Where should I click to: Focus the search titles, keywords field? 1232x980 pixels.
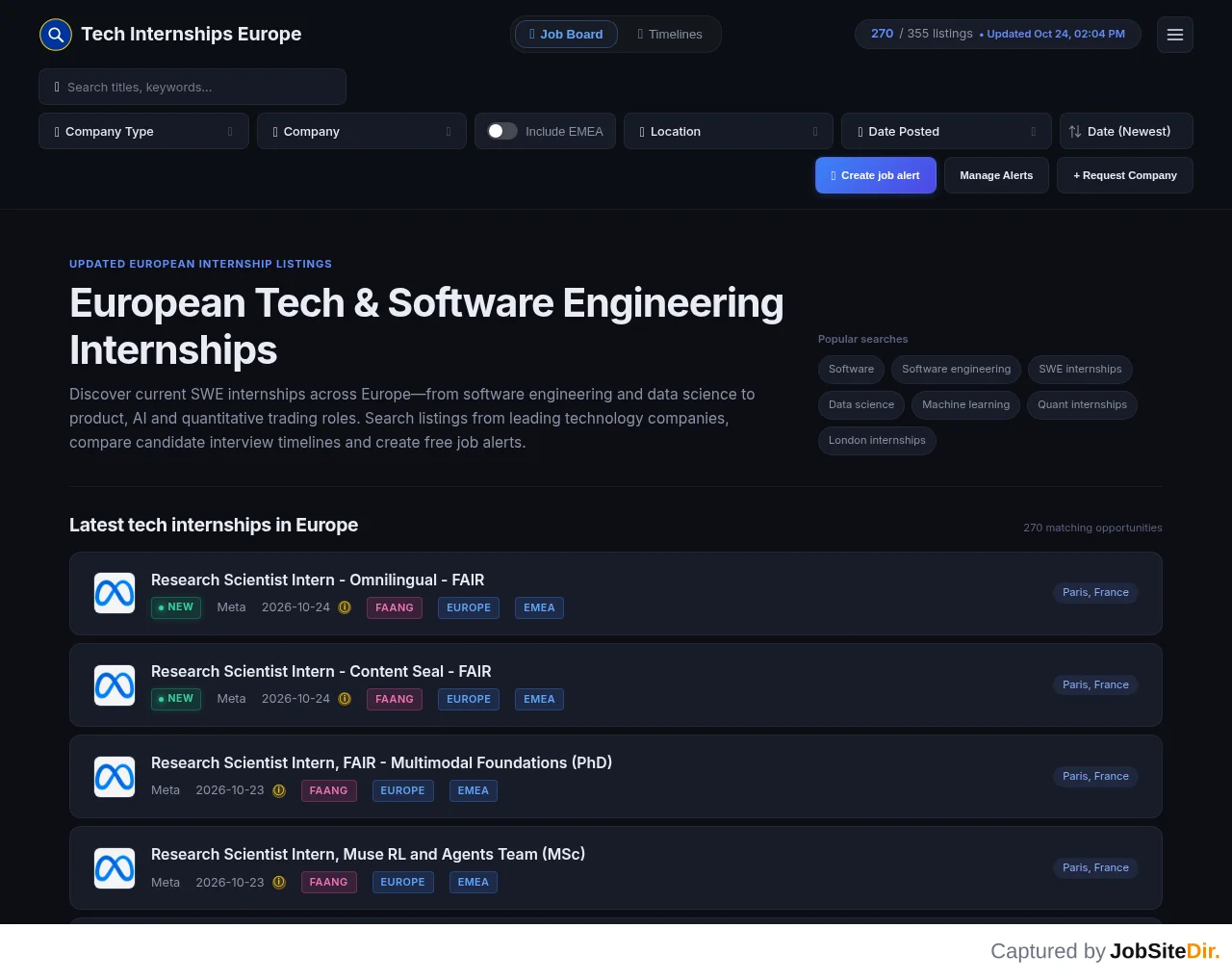pos(192,87)
